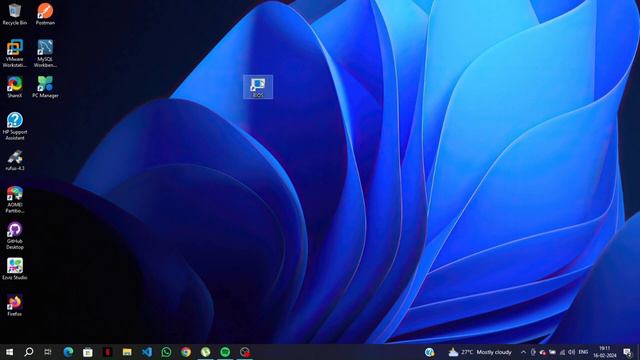Expand the hidden system tray icons chevron
This screenshot has width=640, height=360.
pyautogui.click(x=523, y=352)
